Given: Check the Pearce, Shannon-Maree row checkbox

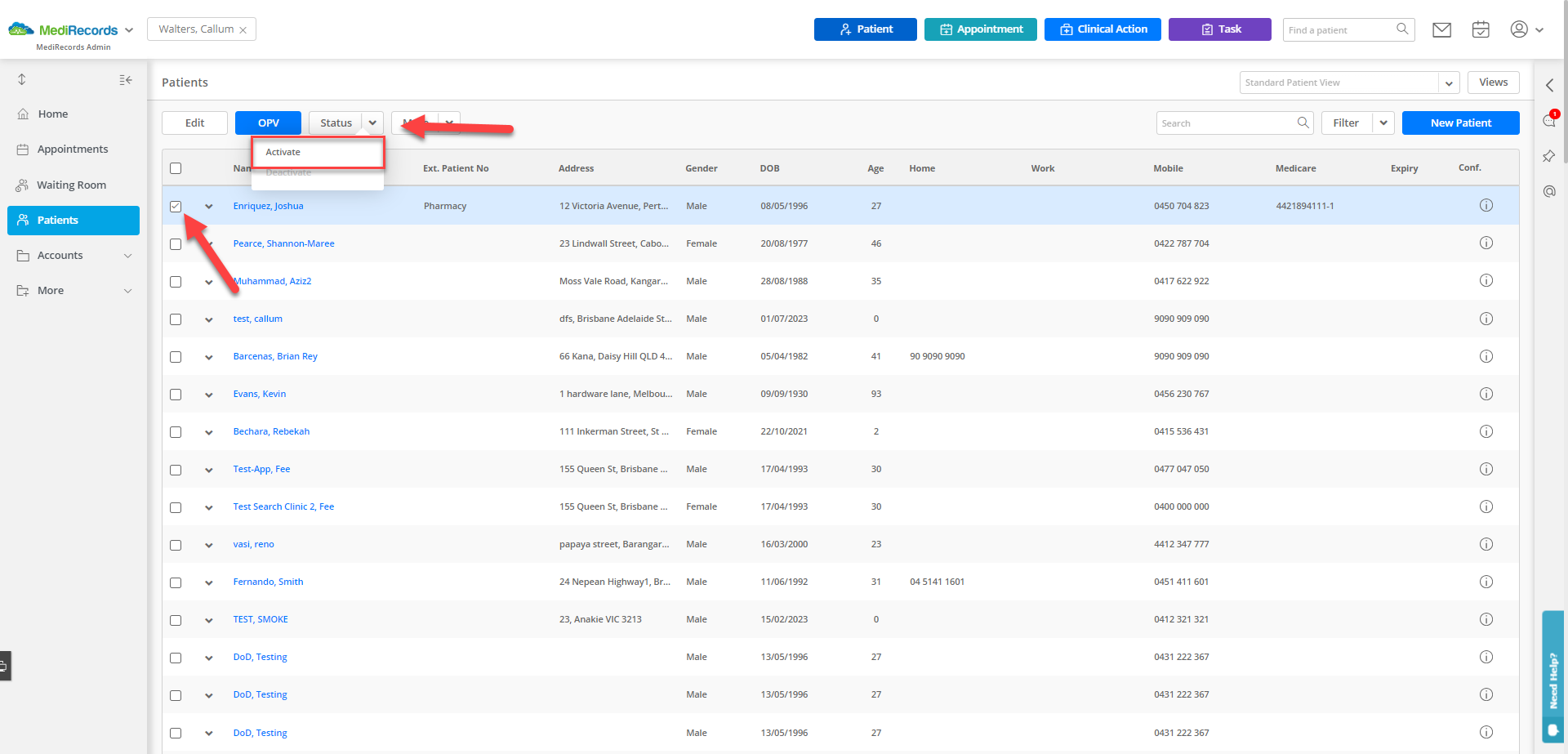Looking at the screenshot, I should tap(176, 244).
